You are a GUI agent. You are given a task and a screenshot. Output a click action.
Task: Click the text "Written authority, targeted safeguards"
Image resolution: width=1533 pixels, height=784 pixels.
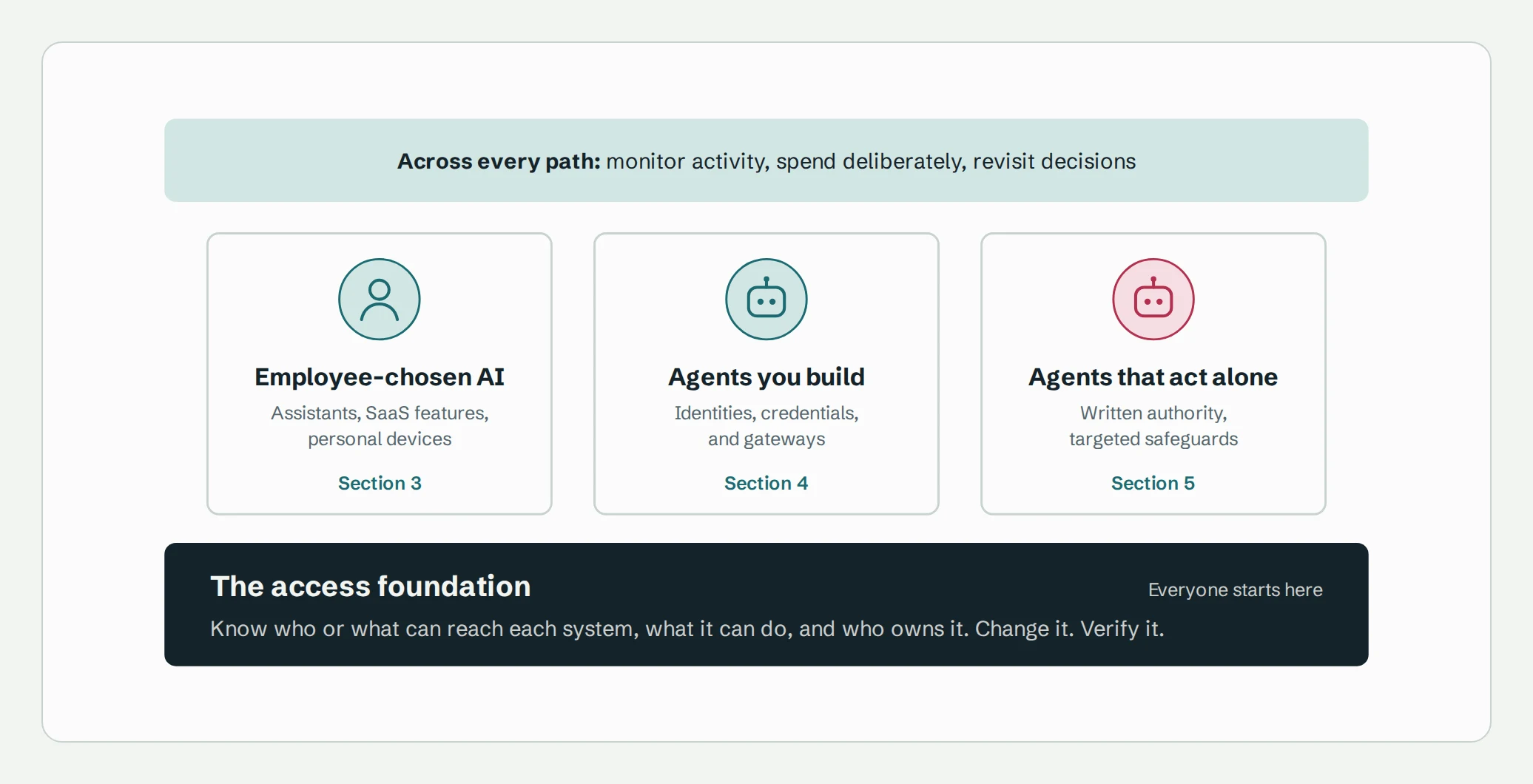pos(1153,426)
